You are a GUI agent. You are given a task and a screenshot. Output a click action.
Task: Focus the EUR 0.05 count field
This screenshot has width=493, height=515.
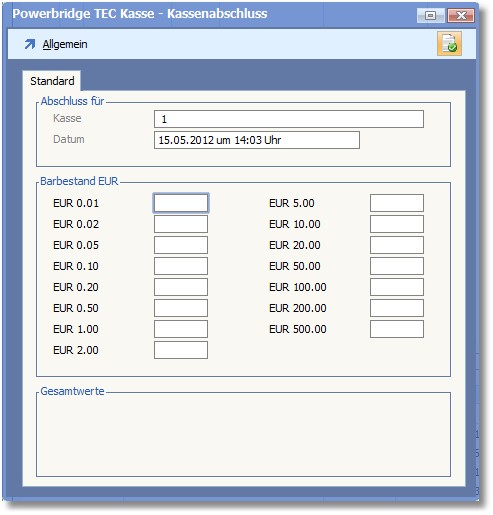click(x=181, y=245)
